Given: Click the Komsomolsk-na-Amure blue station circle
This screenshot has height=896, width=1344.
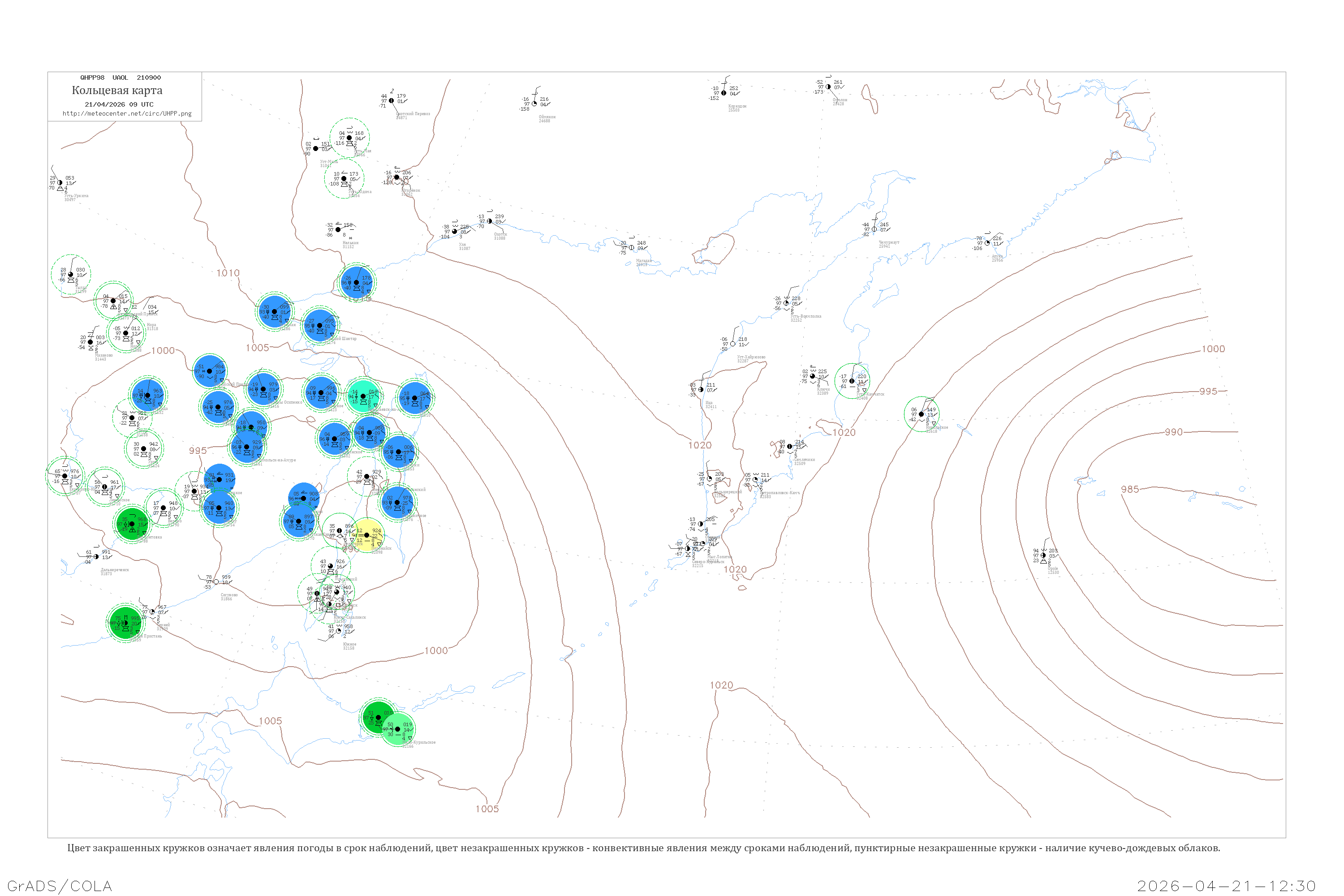Looking at the screenshot, I should coord(247,447).
